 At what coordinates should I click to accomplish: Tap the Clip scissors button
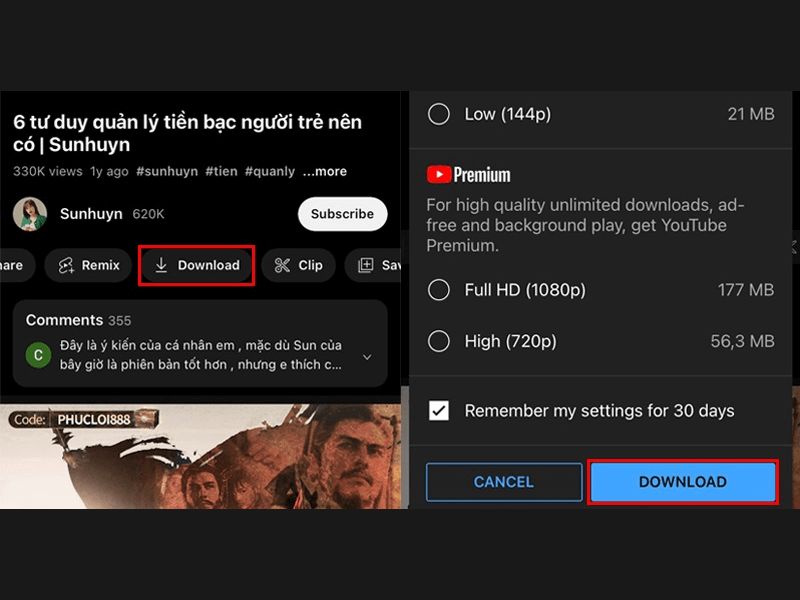[298, 265]
